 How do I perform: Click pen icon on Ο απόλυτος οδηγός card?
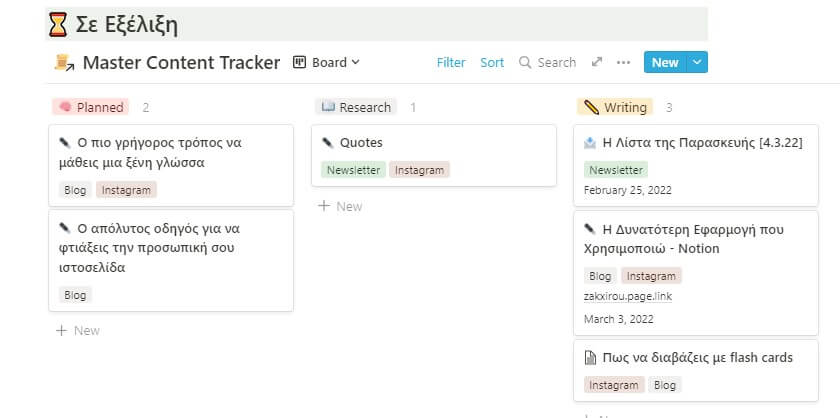(x=65, y=228)
